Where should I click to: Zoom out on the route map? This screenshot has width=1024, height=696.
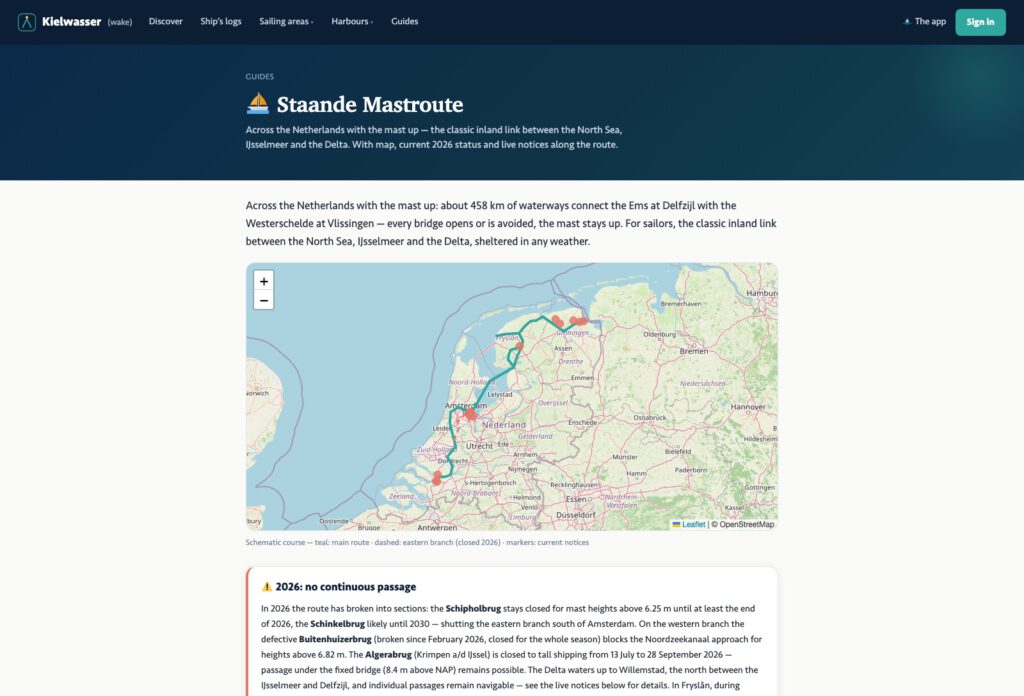[263, 300]
